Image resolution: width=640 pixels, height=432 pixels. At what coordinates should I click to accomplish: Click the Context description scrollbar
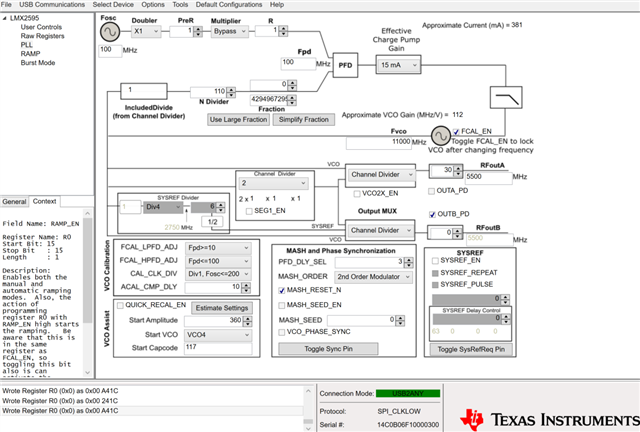(x=88, y=293)
